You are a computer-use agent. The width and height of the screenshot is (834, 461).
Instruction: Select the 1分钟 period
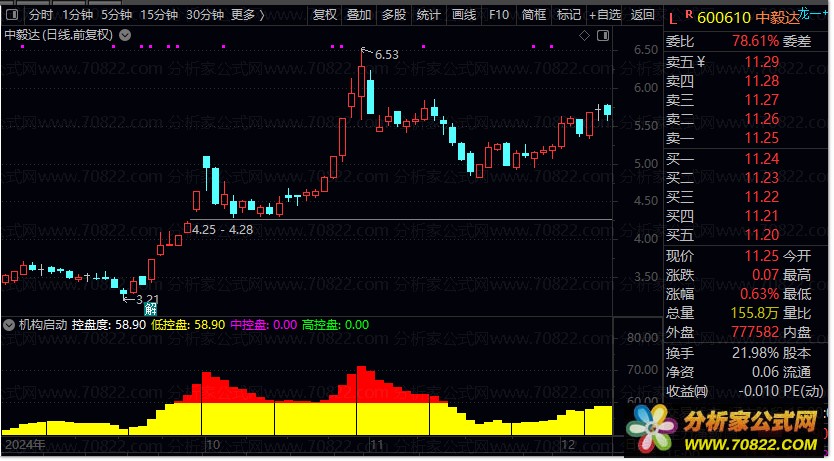(x=77, y=15)
